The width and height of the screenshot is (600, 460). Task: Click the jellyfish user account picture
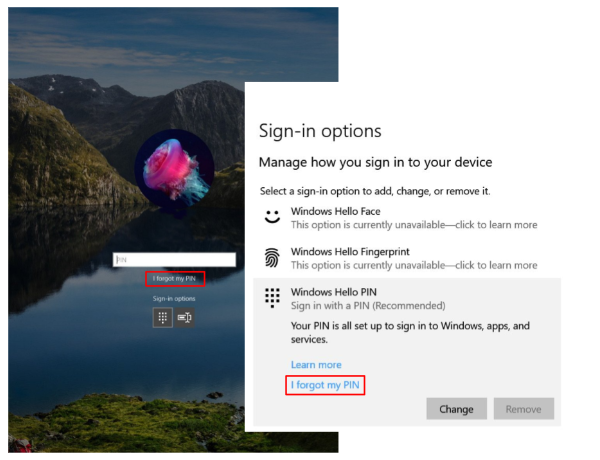tap(174, 170)
